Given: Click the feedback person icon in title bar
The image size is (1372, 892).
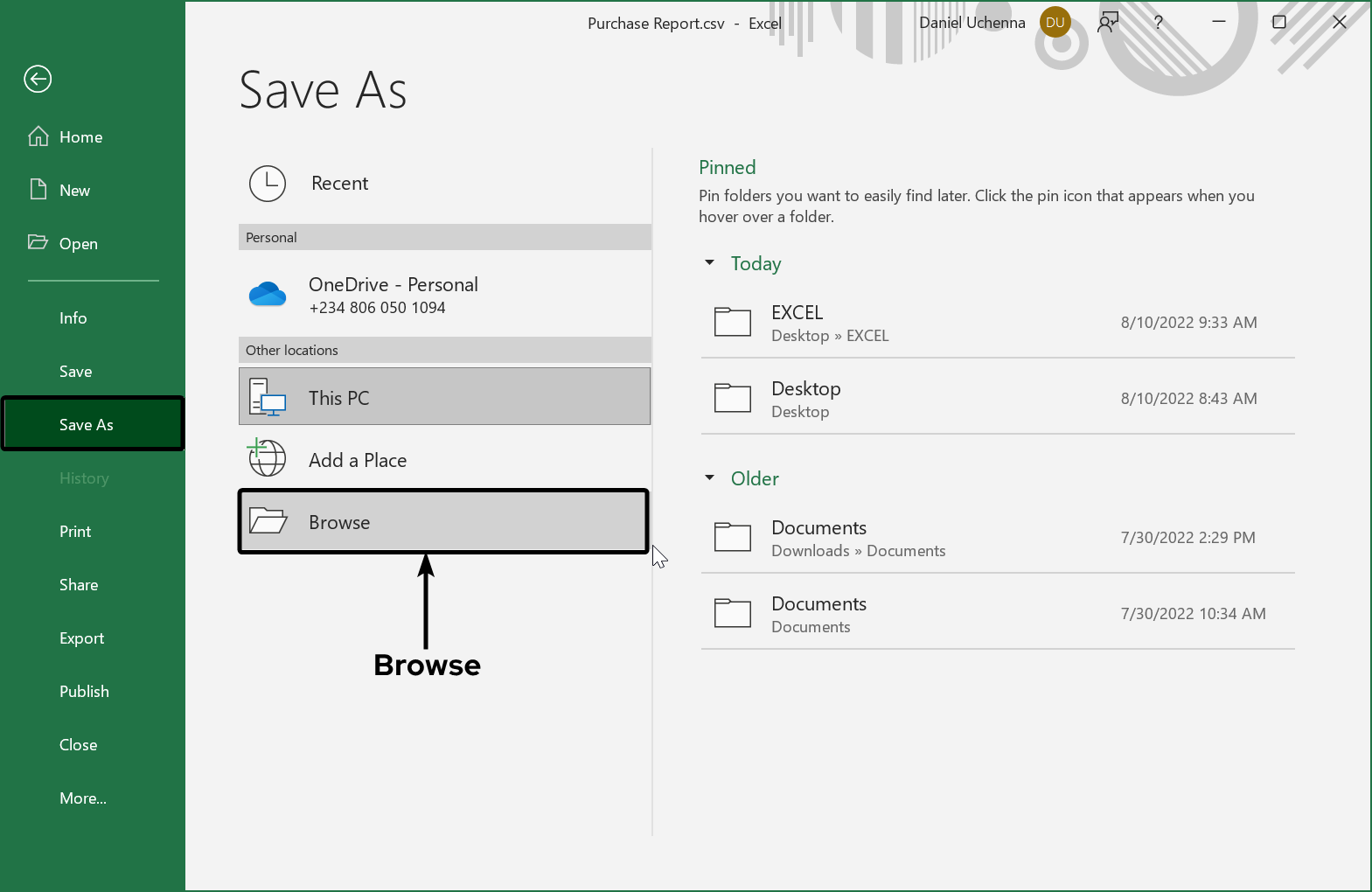Looking at the screenshot, I should point(1108,23).
